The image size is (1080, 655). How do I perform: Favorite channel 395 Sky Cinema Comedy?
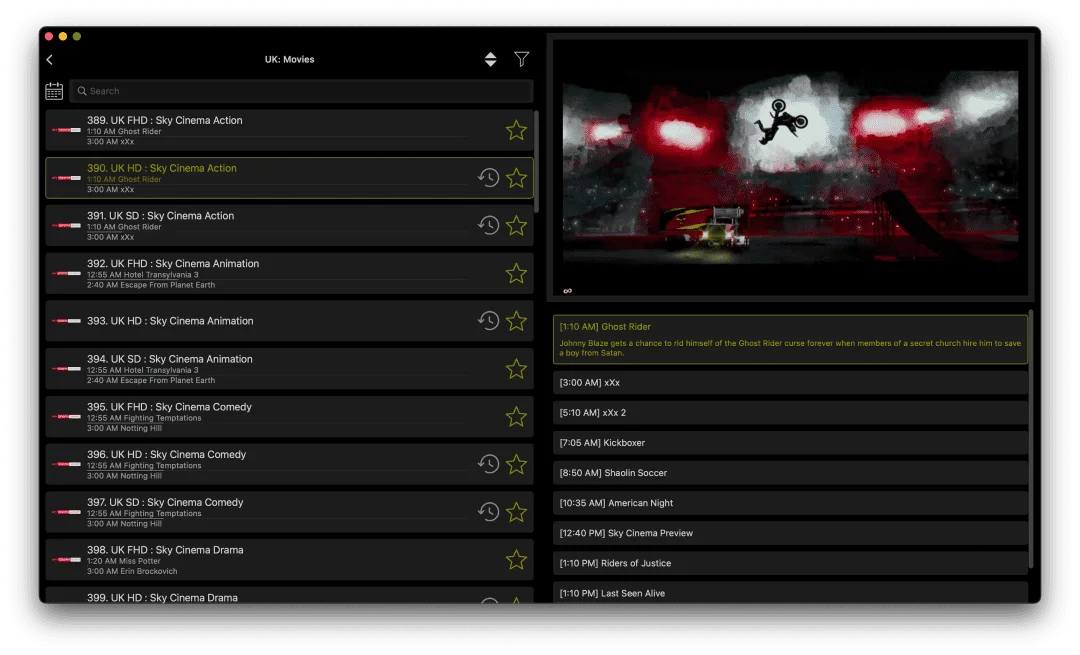click(516, 417)
